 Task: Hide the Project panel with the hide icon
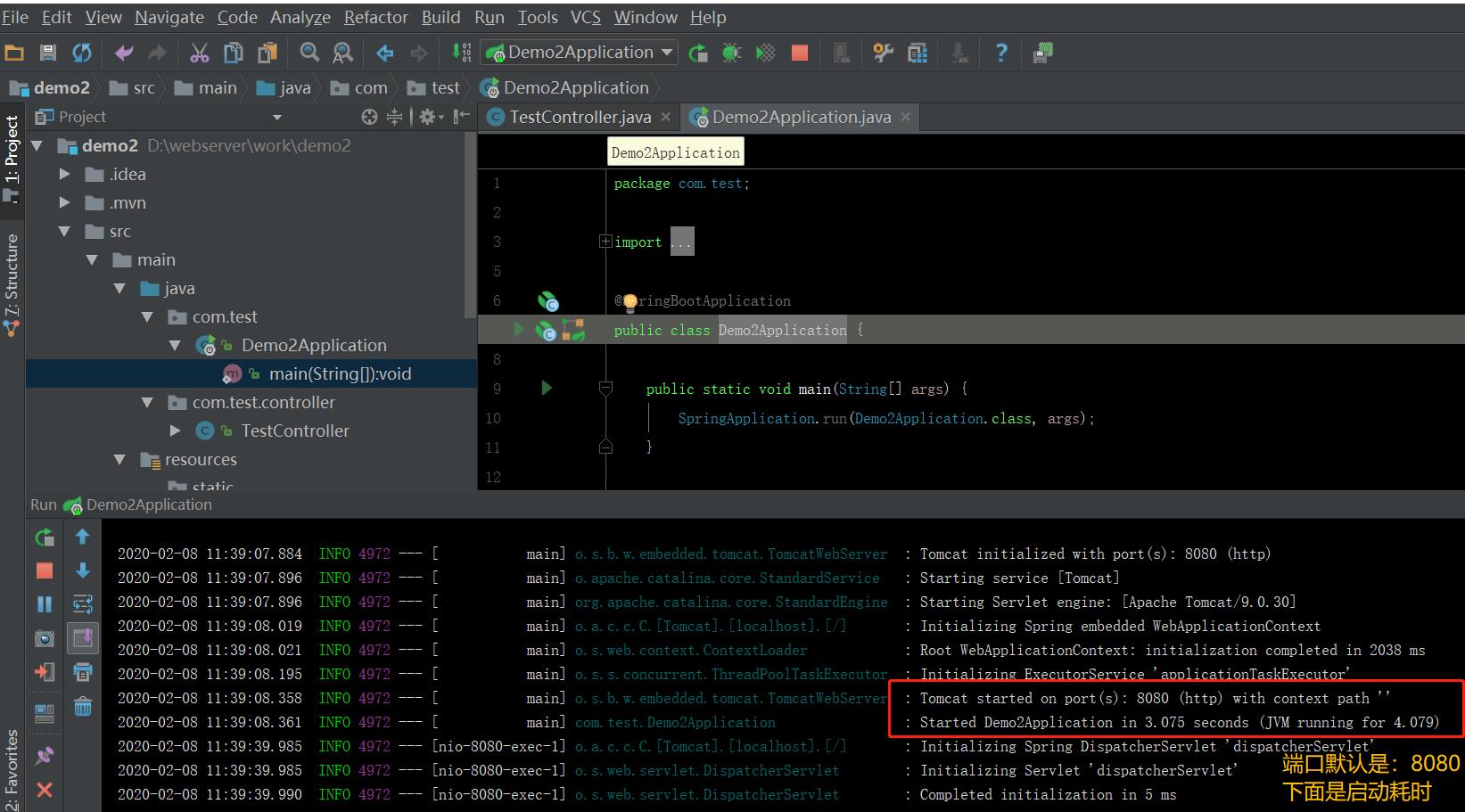(x=461, y=117)
